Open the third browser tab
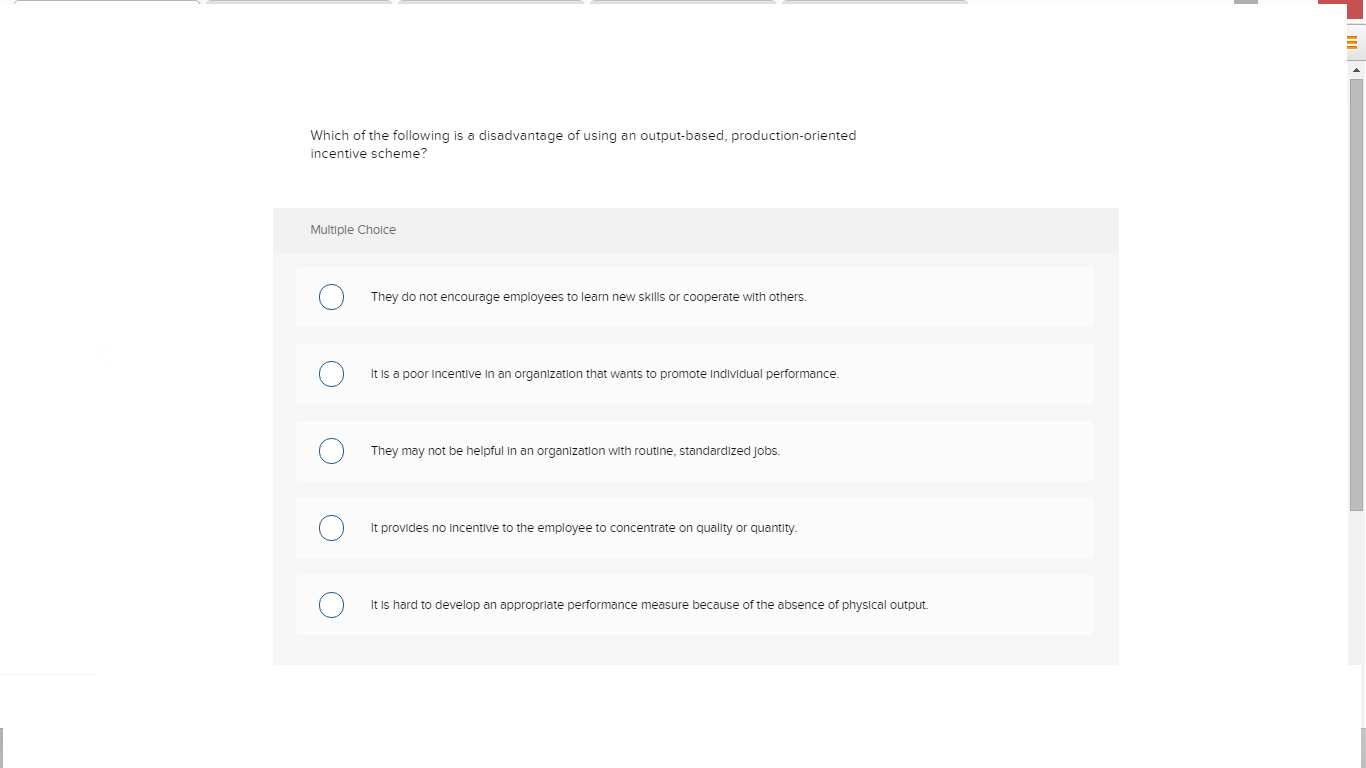 (489, 4)
